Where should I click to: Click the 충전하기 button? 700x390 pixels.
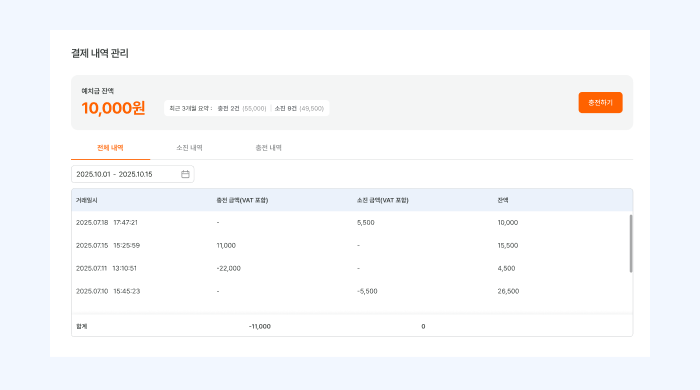click(600, 103)
